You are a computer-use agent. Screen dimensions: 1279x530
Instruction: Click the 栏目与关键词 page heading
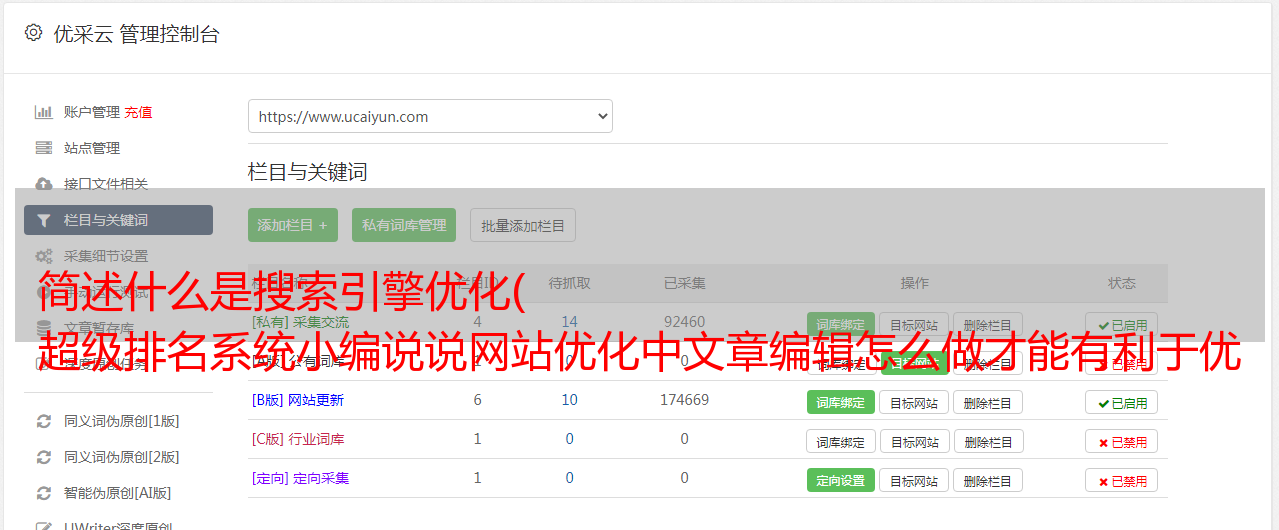308,172
